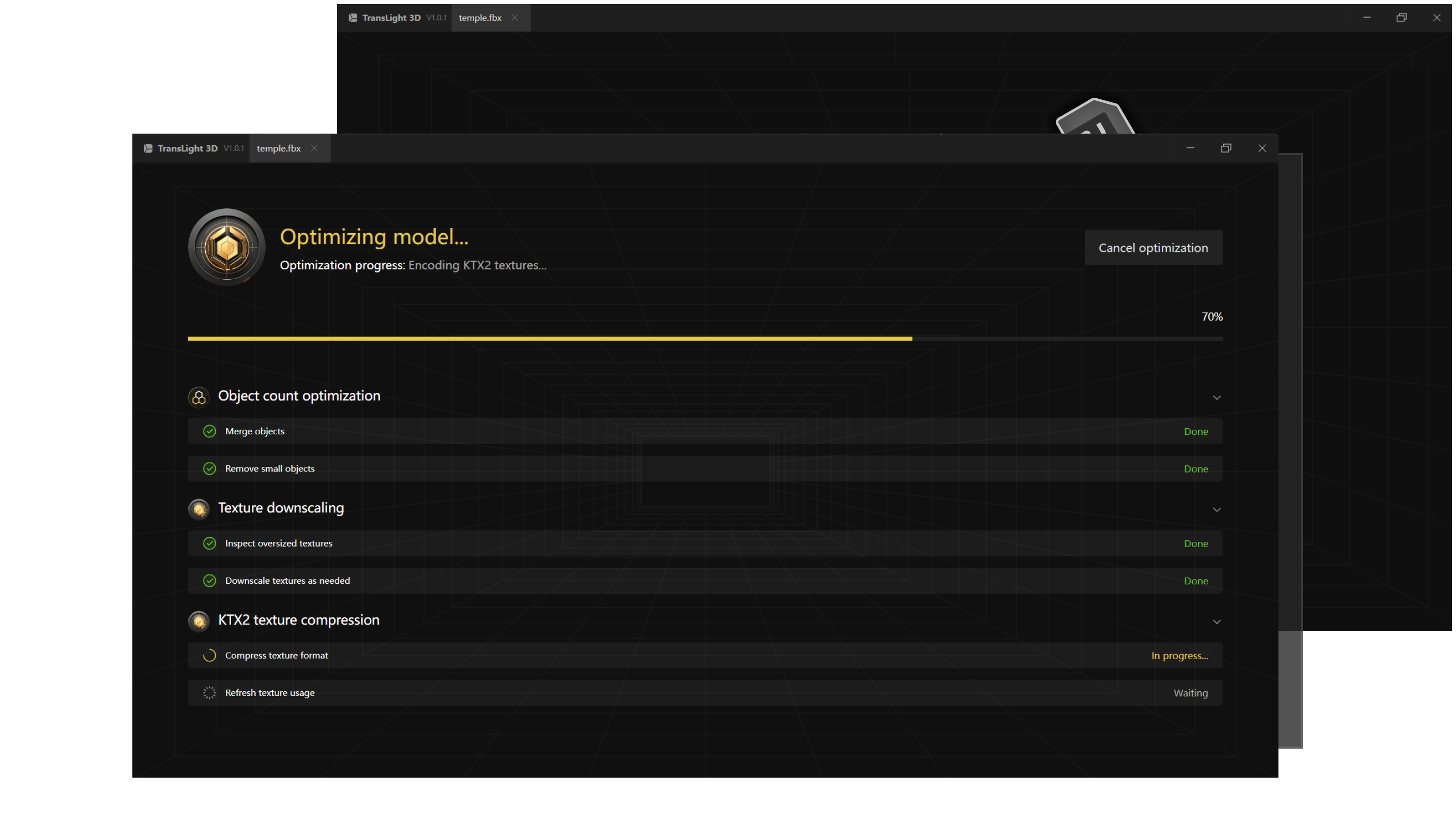Viewport: 1456px width, 819px height.
Task: Click Done status of Downscale textures as needed
Action: pos(1196,581)
